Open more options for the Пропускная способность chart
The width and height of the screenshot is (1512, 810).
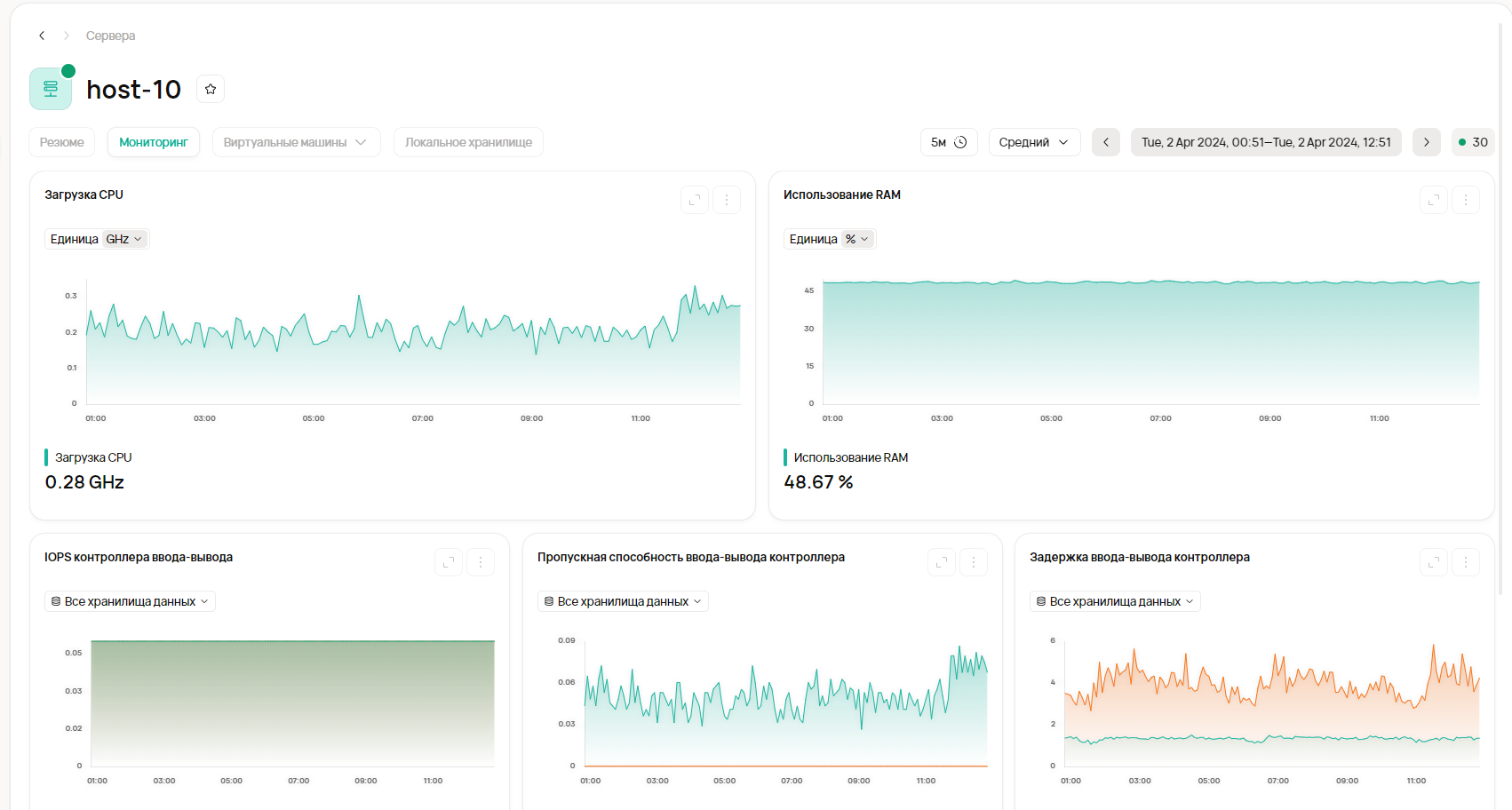[x=974, y=562]
